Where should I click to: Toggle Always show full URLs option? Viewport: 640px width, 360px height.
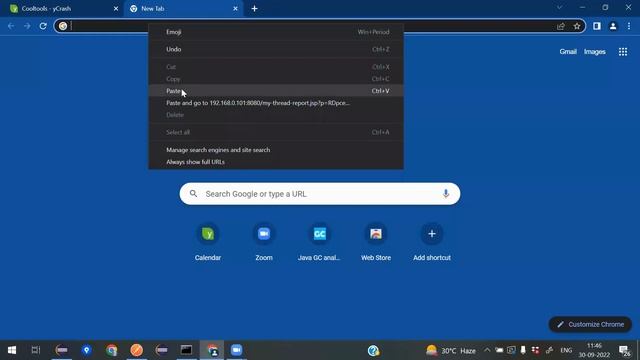point(276,162)
